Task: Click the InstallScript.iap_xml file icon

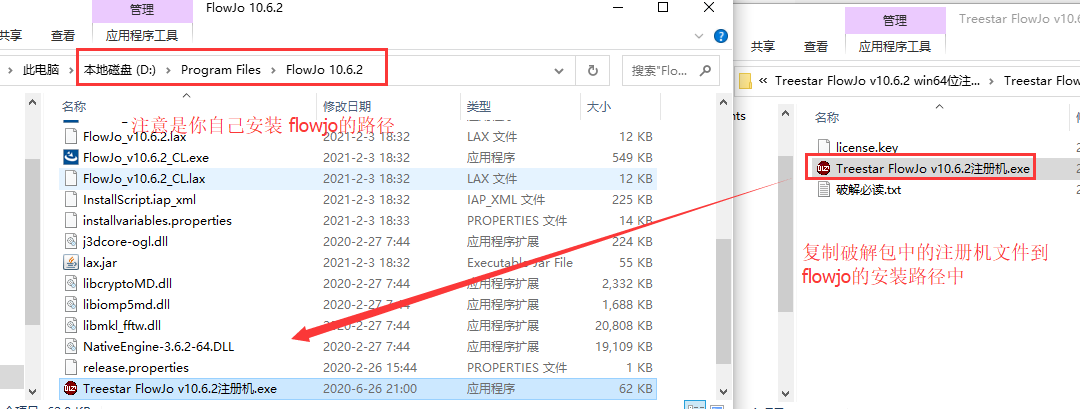Action: pyautogui.click(x=70, y=200)
